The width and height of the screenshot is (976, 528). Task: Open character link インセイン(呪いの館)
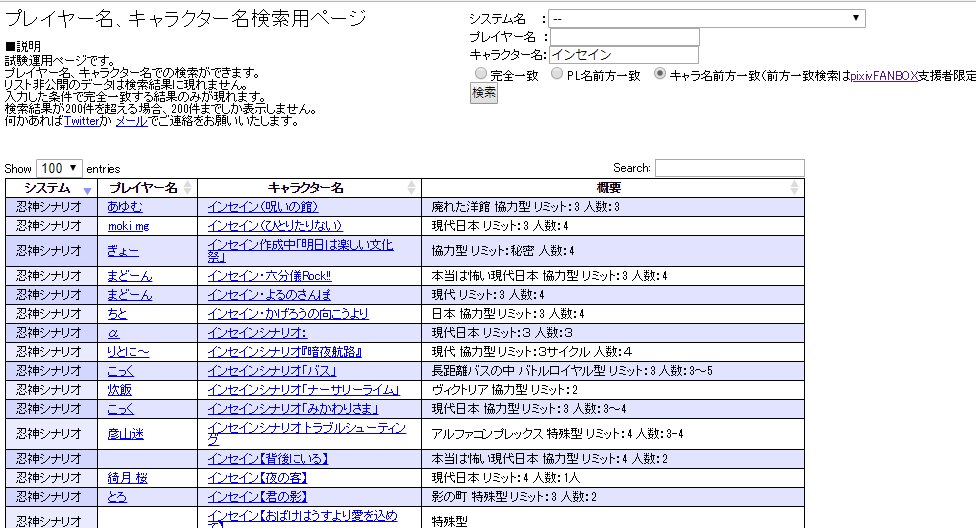[x=263, y=207]
